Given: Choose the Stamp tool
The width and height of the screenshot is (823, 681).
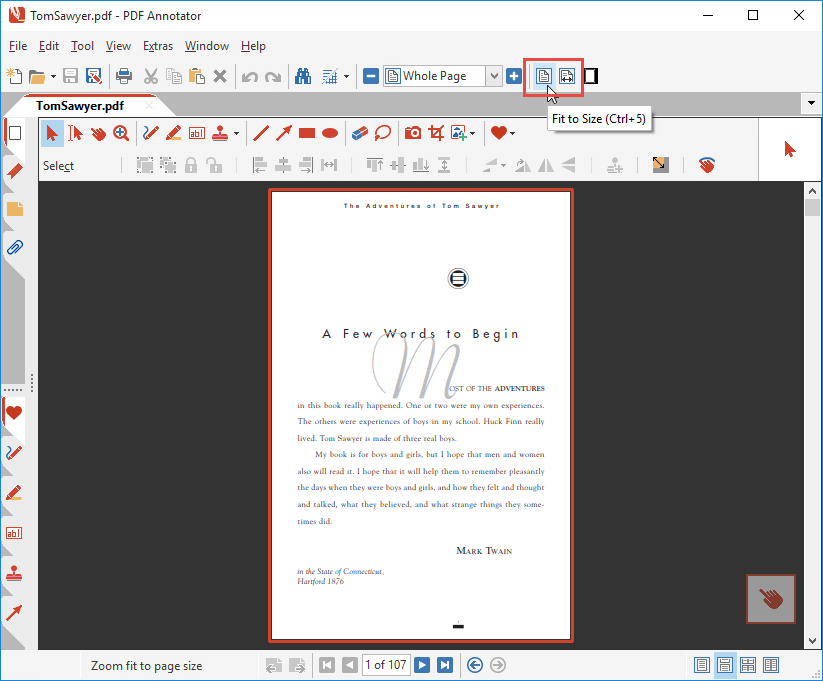Looking at the screenshot, I should coord(222,133).
